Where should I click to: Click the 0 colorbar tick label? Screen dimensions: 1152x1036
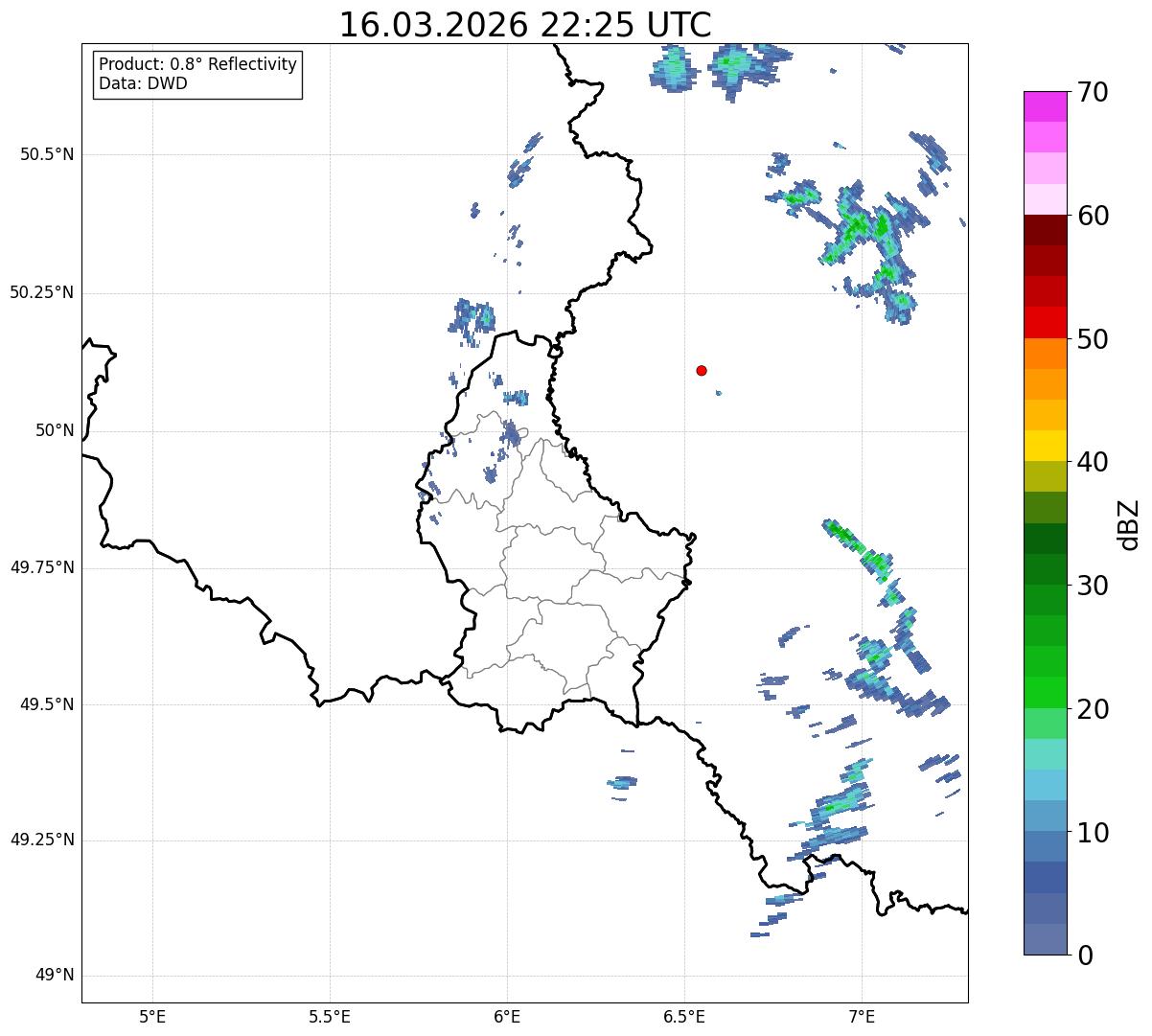[1084, 955]
